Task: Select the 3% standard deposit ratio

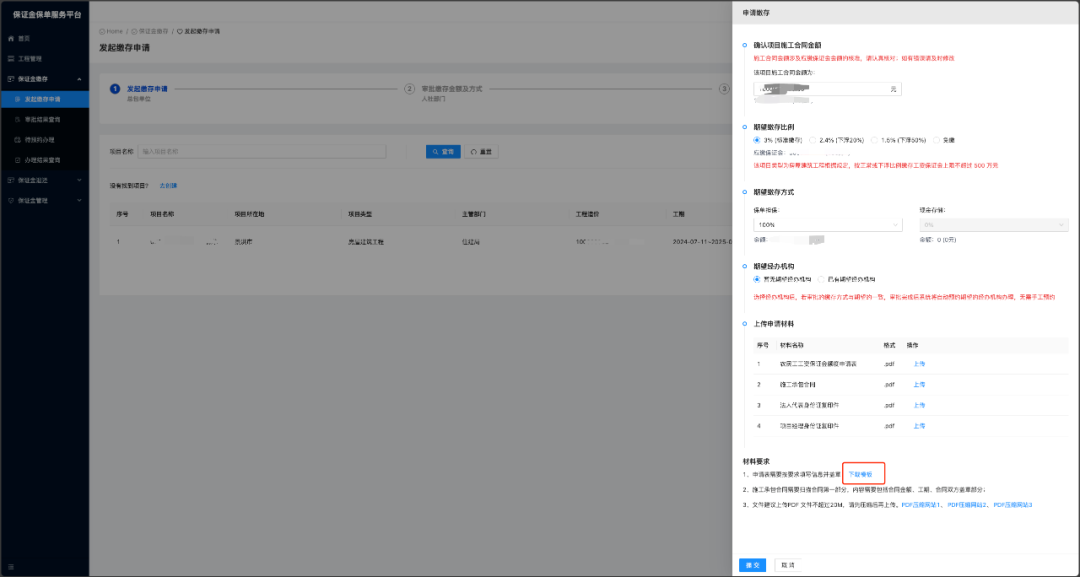Action: [x=757, y=140]
